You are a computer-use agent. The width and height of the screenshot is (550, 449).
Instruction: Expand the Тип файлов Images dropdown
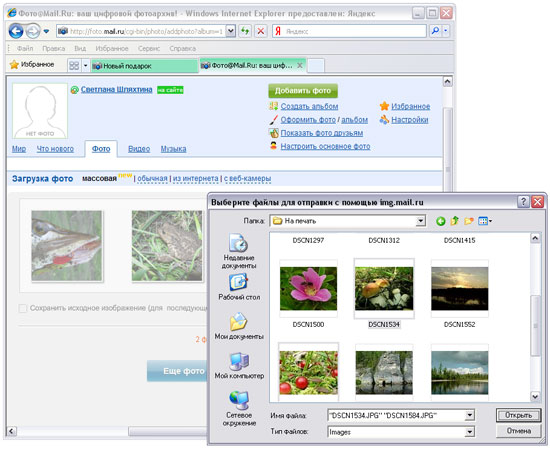coord(469,432)
